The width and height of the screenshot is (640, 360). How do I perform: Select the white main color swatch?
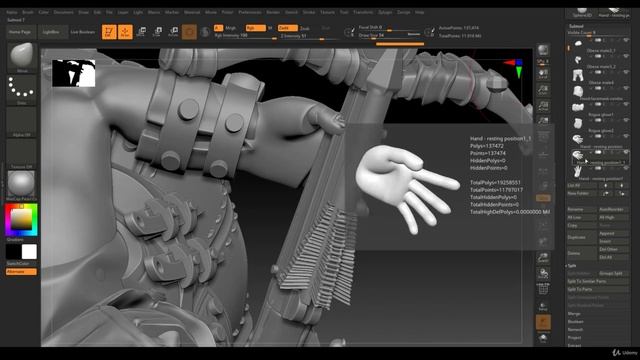click(x=29, y=252)
